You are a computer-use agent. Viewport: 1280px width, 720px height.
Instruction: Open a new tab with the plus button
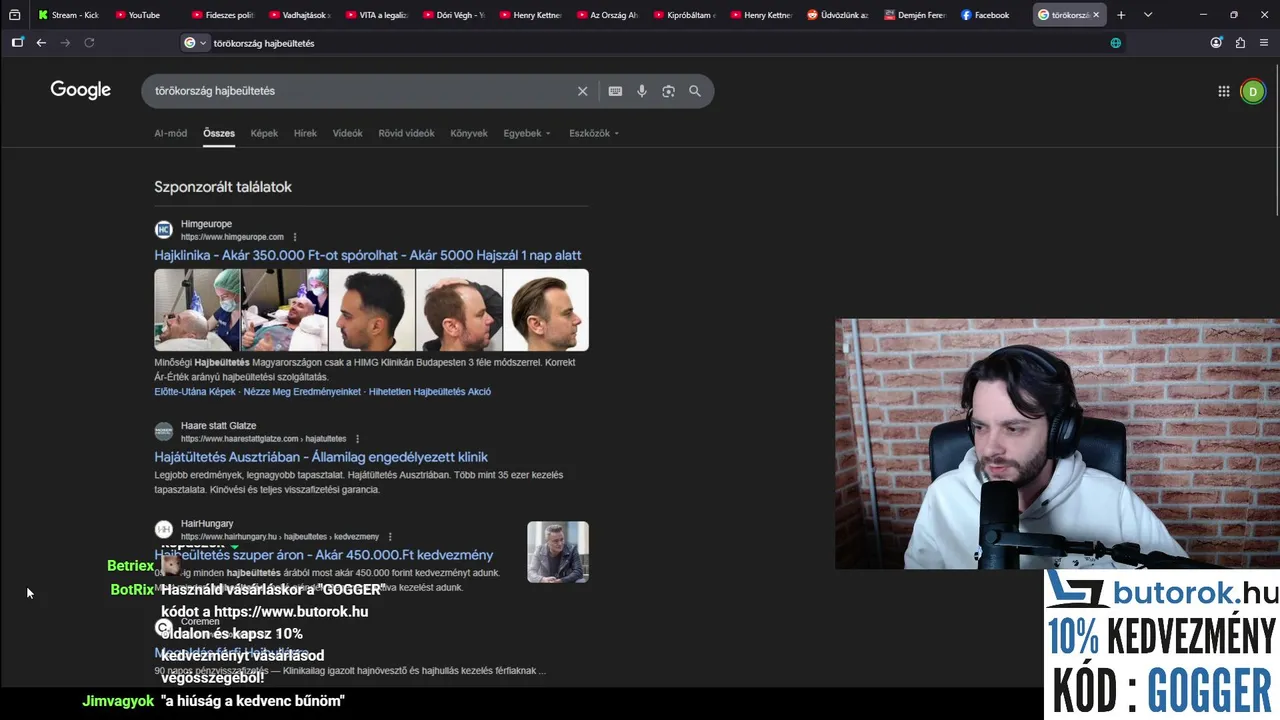tap(1121, 15)
